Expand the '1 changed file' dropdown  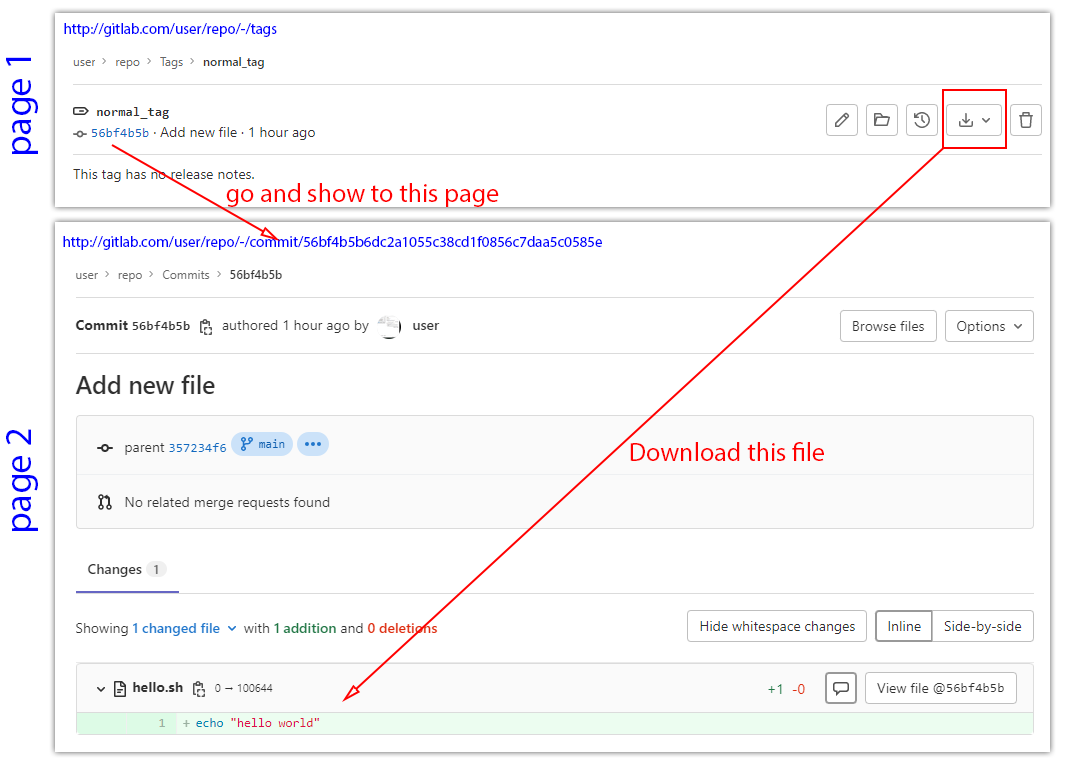click(184, 628)
